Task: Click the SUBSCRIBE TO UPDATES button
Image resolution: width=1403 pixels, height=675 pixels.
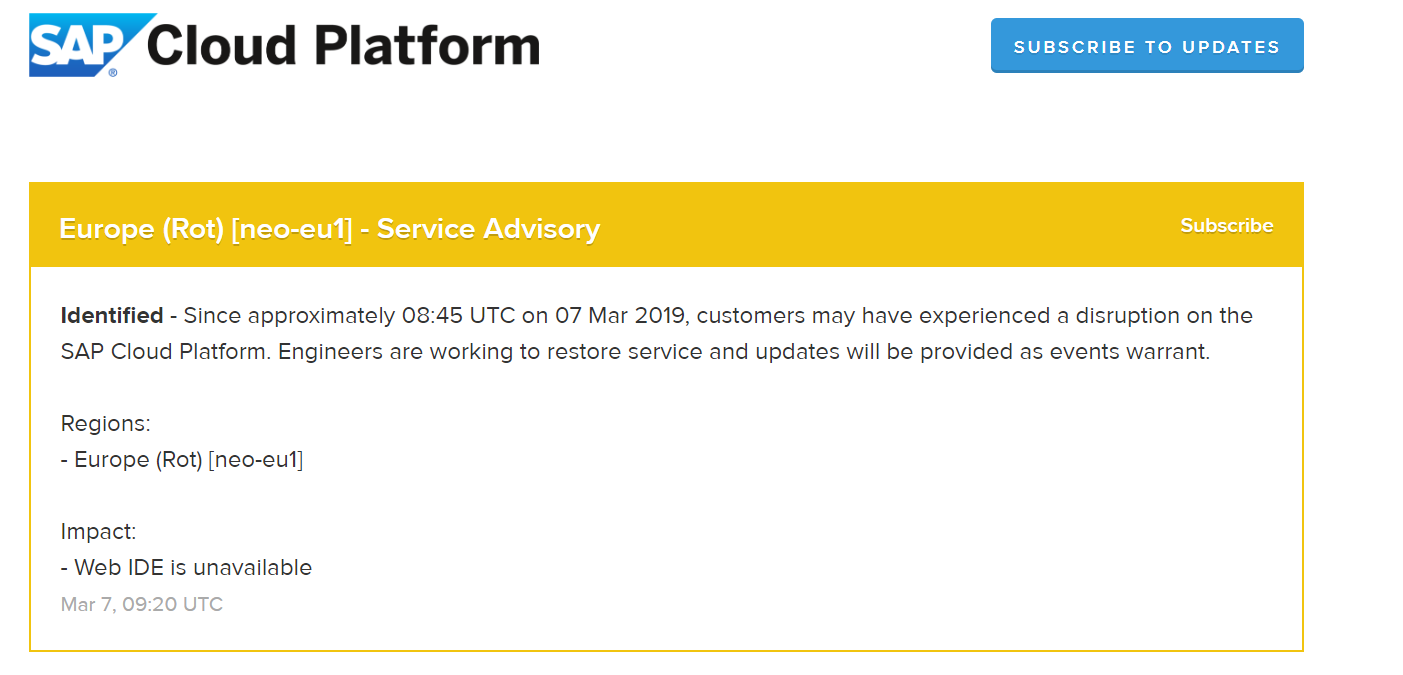Action: pyautogui.click(x=1147, y=46)
